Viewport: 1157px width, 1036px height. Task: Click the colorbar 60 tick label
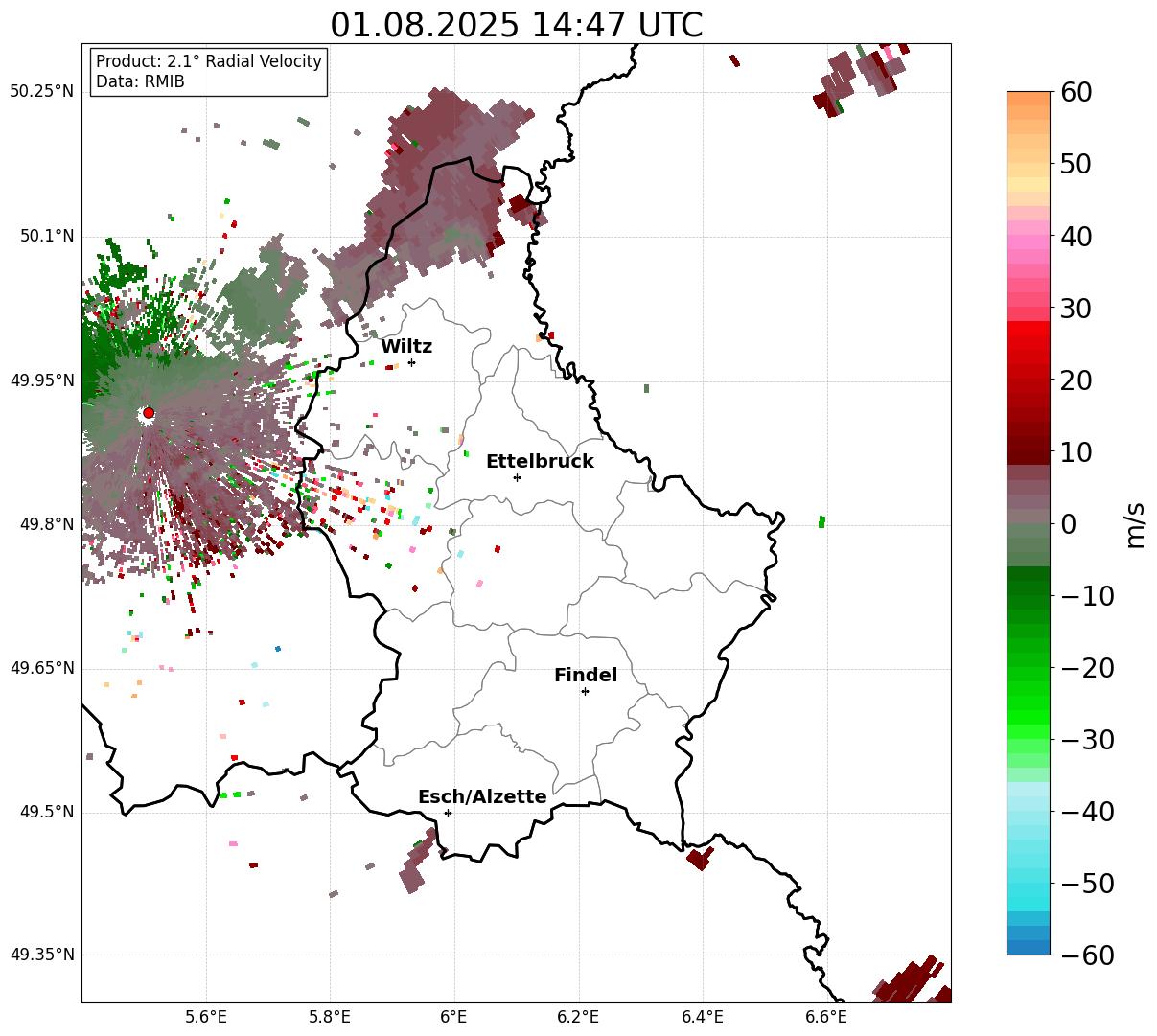pyautogui.click(x=1076, y=92)
